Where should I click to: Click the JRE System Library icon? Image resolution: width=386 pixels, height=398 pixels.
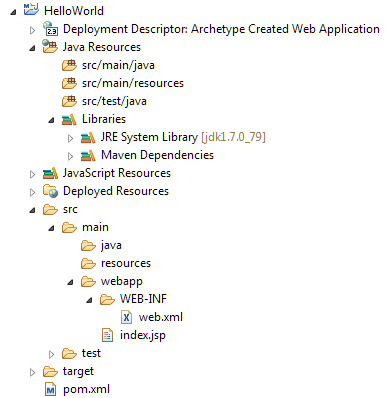point(88,137)
